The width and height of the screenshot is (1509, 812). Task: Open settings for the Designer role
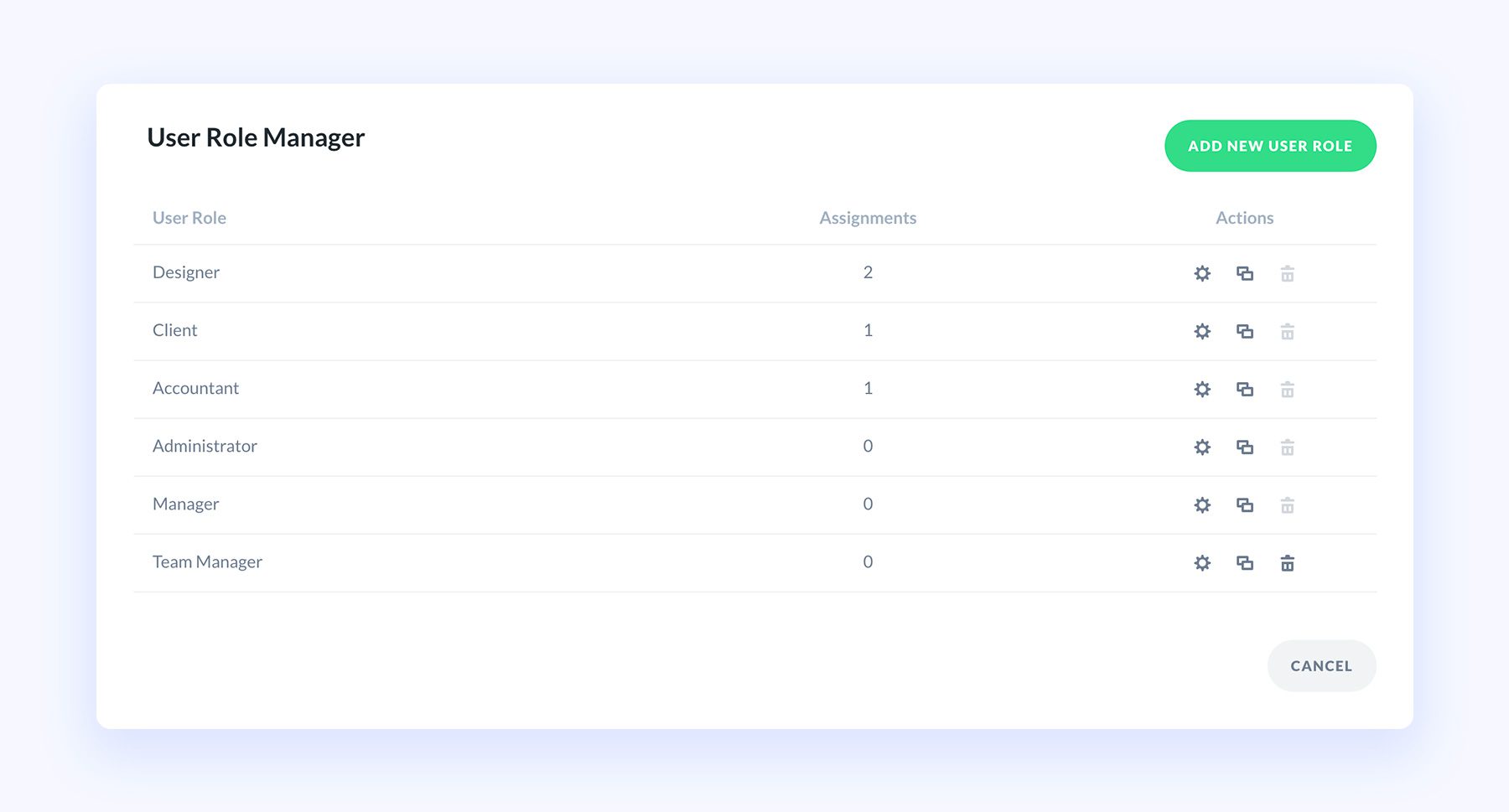(1202, 273)
